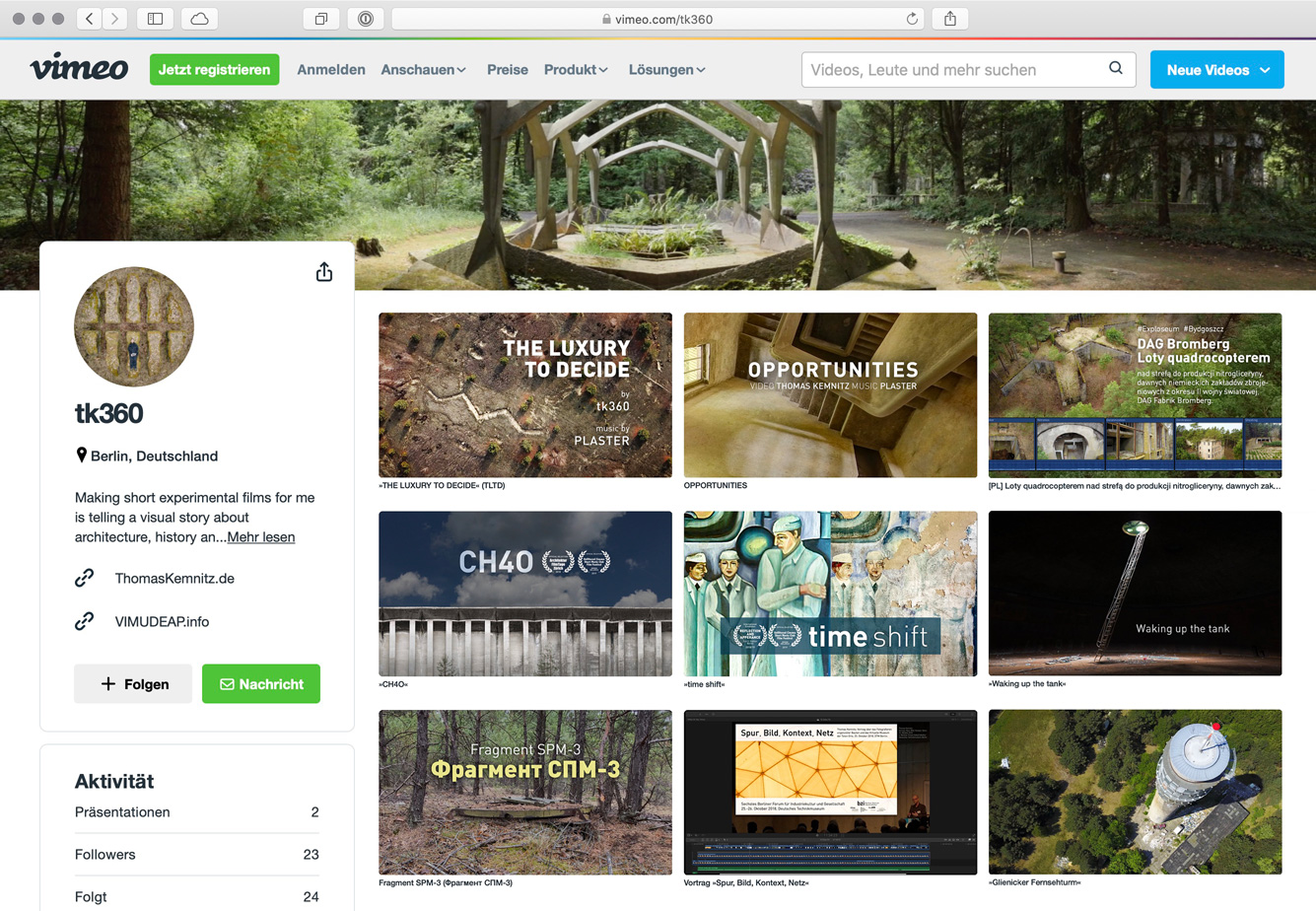Open the OPPORTUNITIES video thumbnail
This screenshot has width=1316, height=911.
pyautogui.click(x=830, y=394)
